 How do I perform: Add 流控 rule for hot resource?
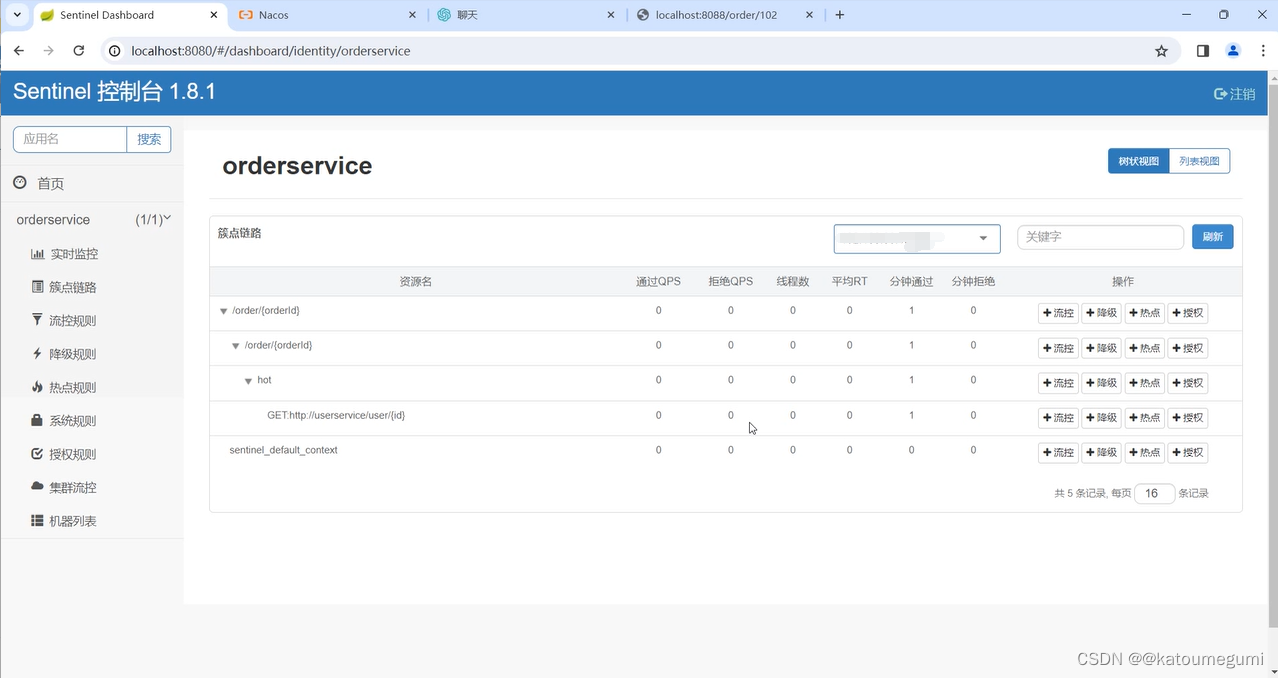tap(1058, 383)
